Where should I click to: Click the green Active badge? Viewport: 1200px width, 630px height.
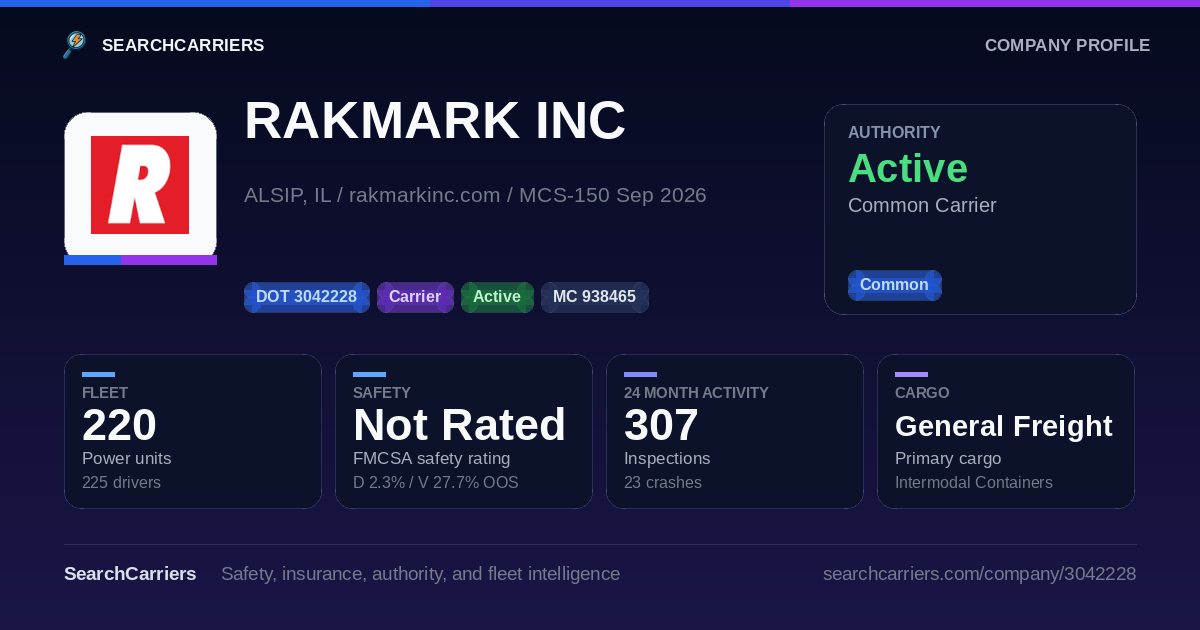(x=497, y=297)
